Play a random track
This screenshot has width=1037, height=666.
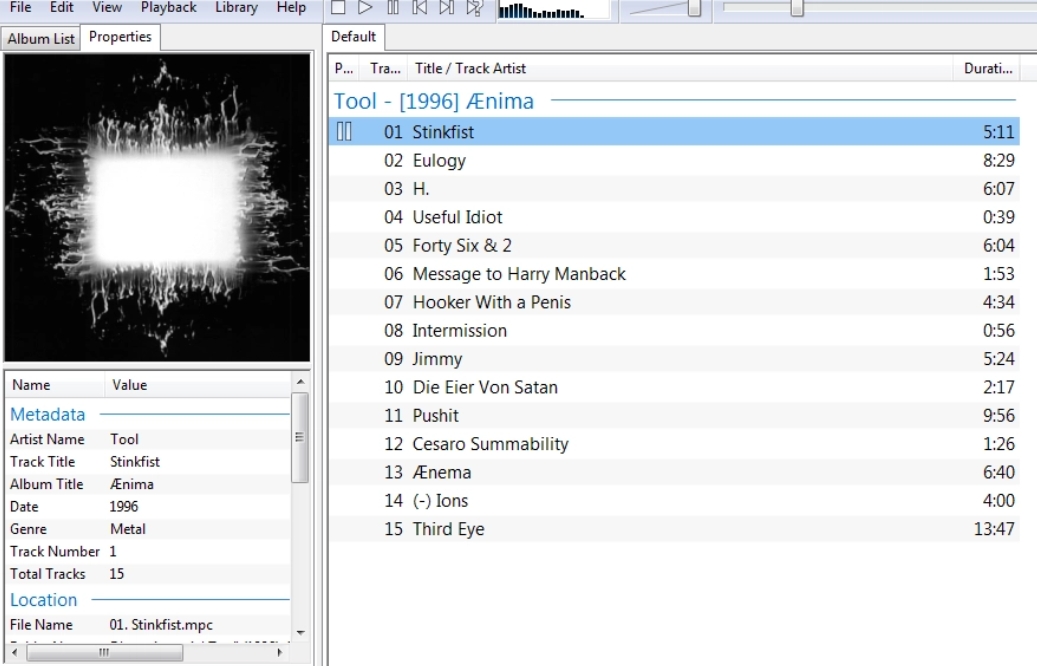(474, 7)
